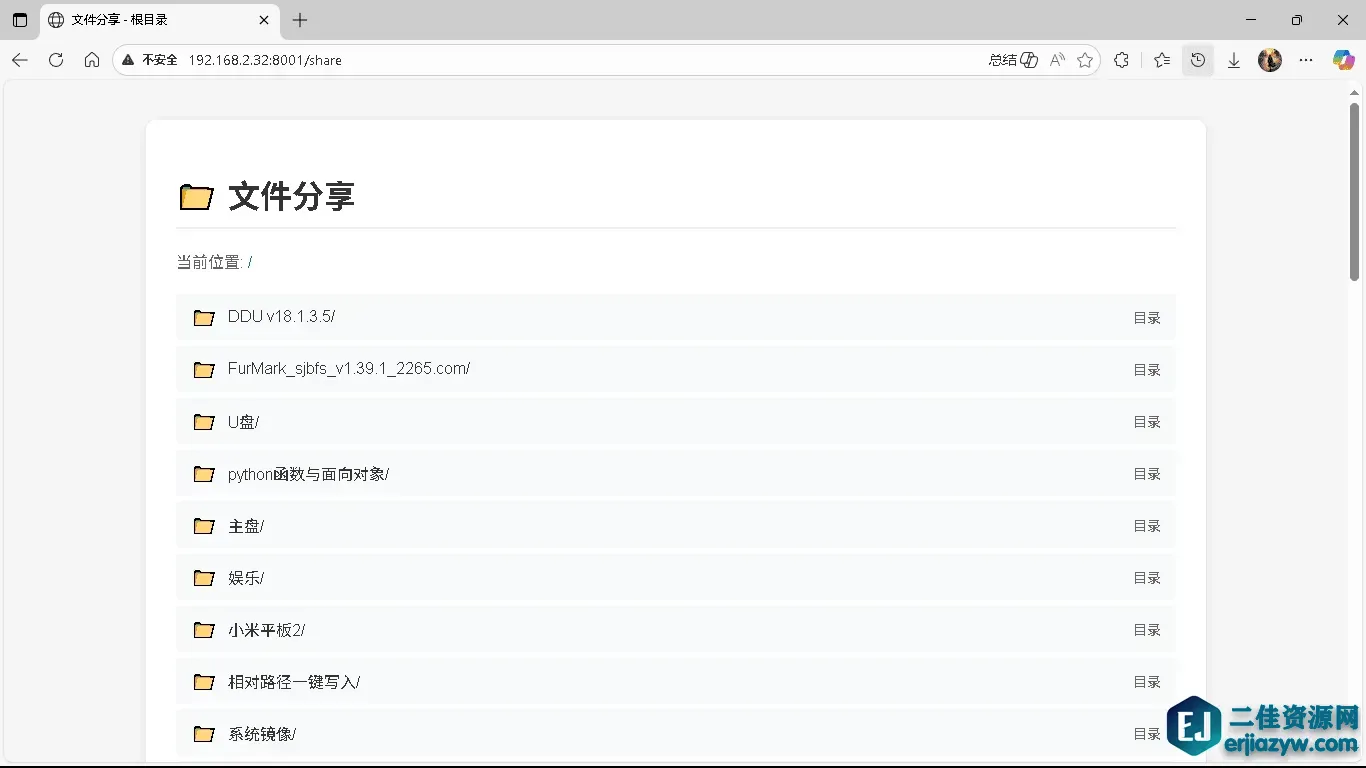Select the 文件分享 - 根目录 tab
Viewport: 1366px width, 768px height.
click(x=150, y=20)
